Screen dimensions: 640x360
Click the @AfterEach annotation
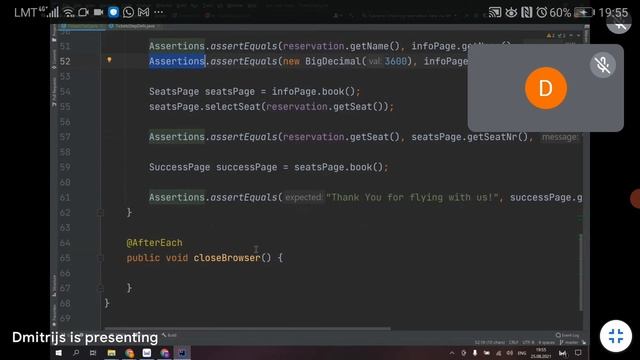point(154,243)
